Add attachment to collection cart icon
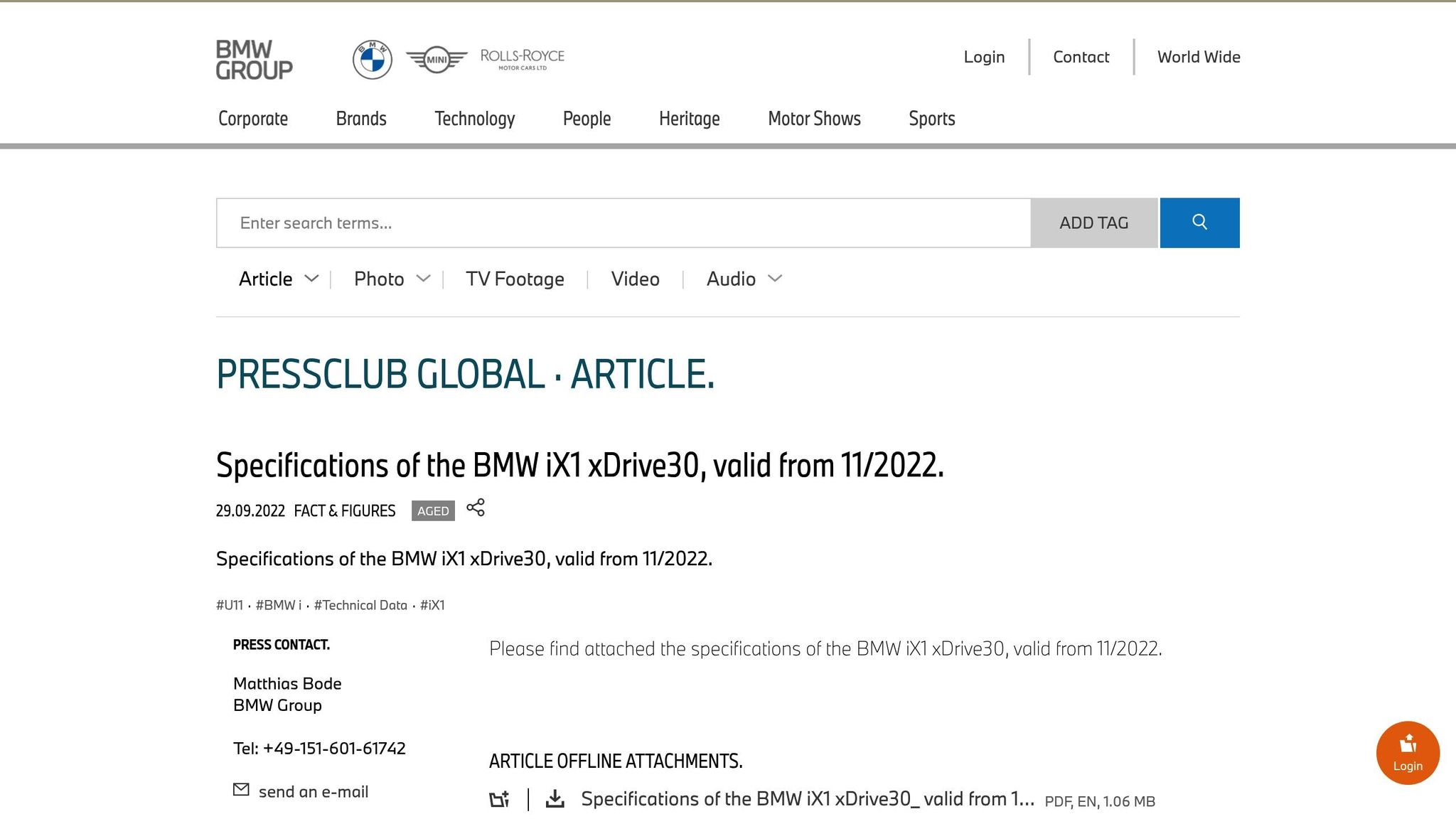Image resolution: width=1456 pixels, height=819 pixels. (500, 799)
